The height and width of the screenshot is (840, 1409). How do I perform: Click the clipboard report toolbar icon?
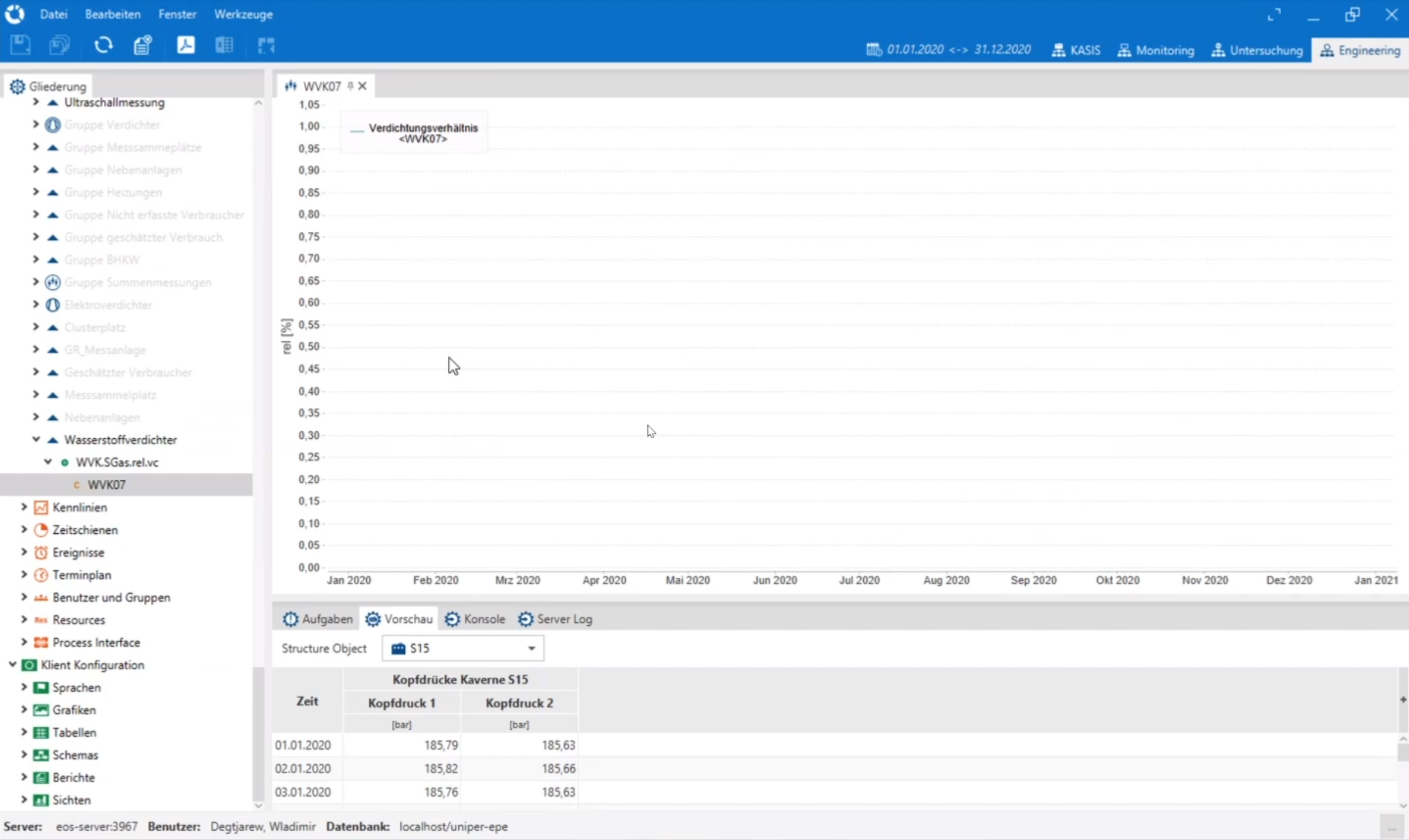(143, 45)
